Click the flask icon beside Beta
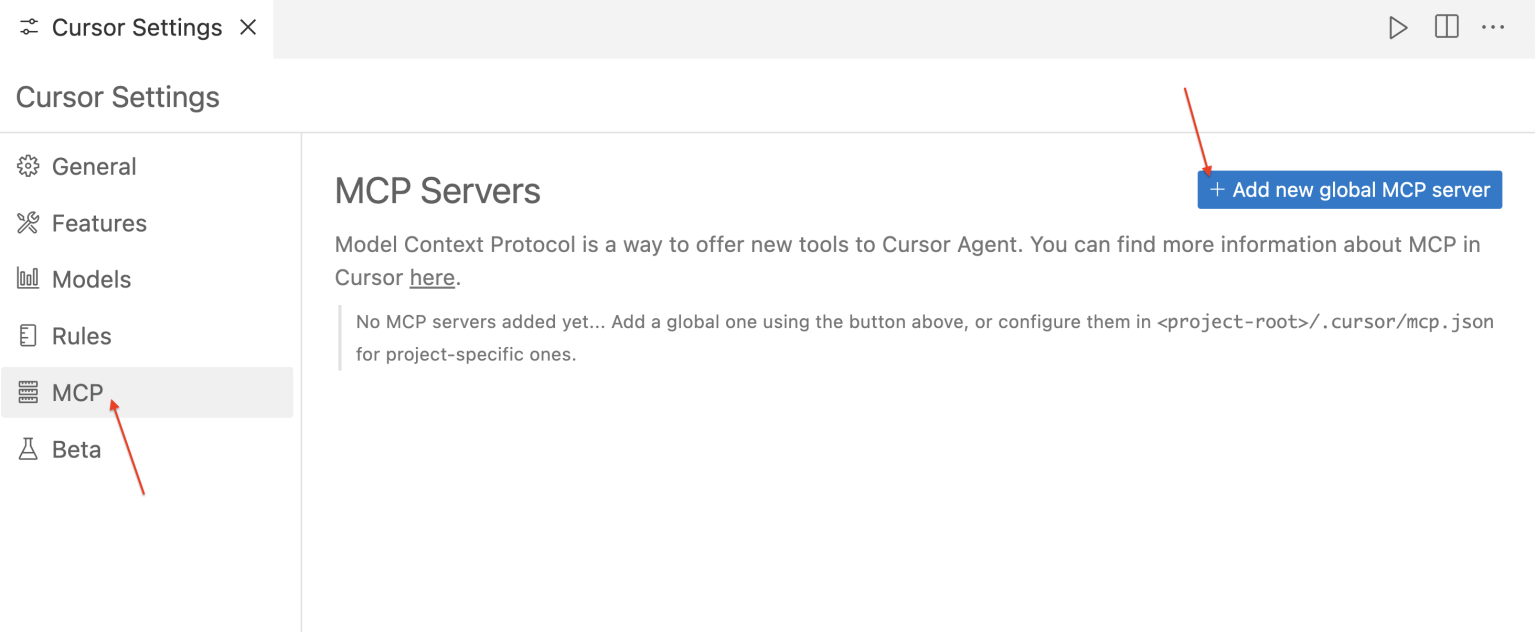The height and width of the screenshot is (632, 1536). click(x=28, y=449)
